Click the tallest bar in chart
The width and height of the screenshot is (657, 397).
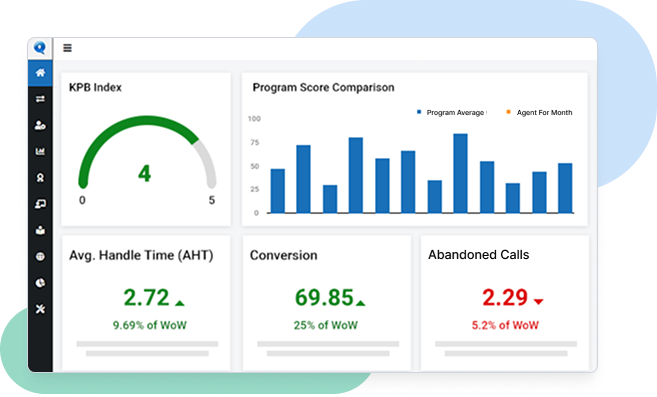coord(460,173)
